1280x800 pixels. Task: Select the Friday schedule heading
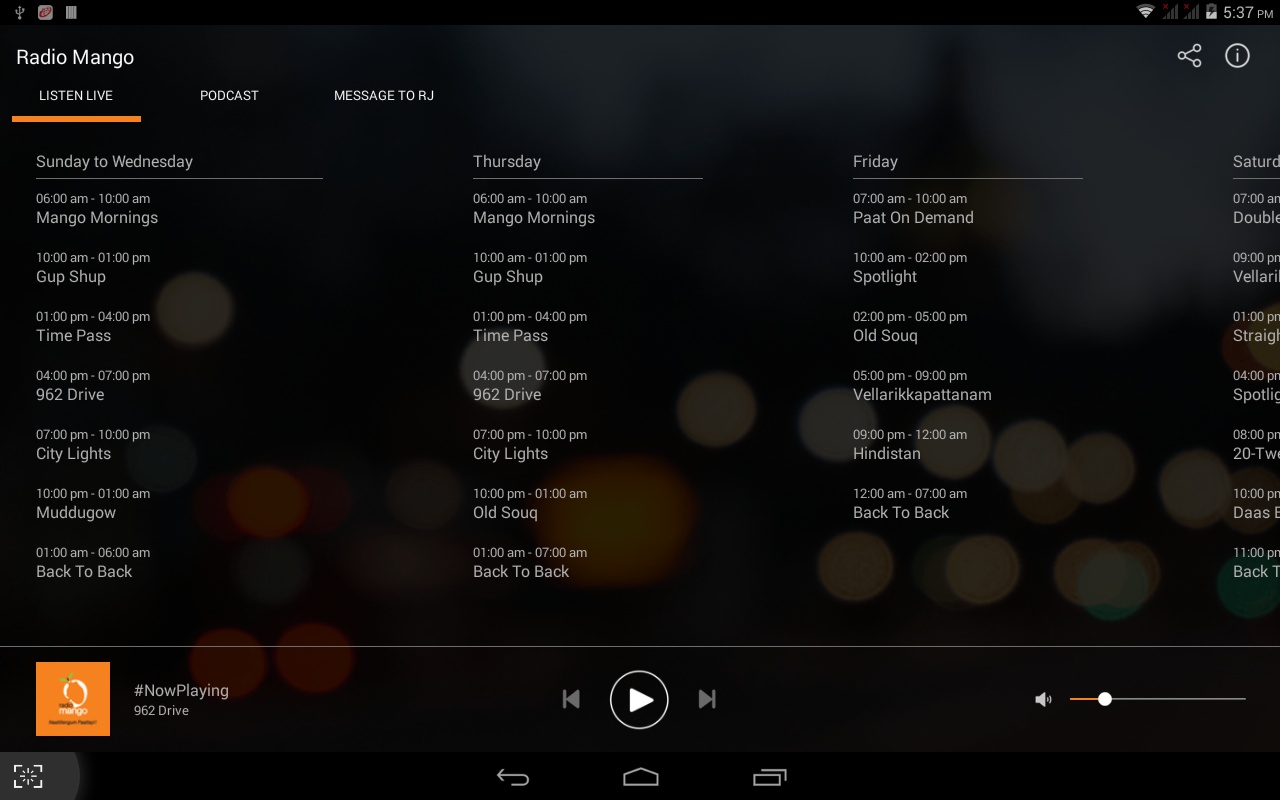tap(875, 161)
